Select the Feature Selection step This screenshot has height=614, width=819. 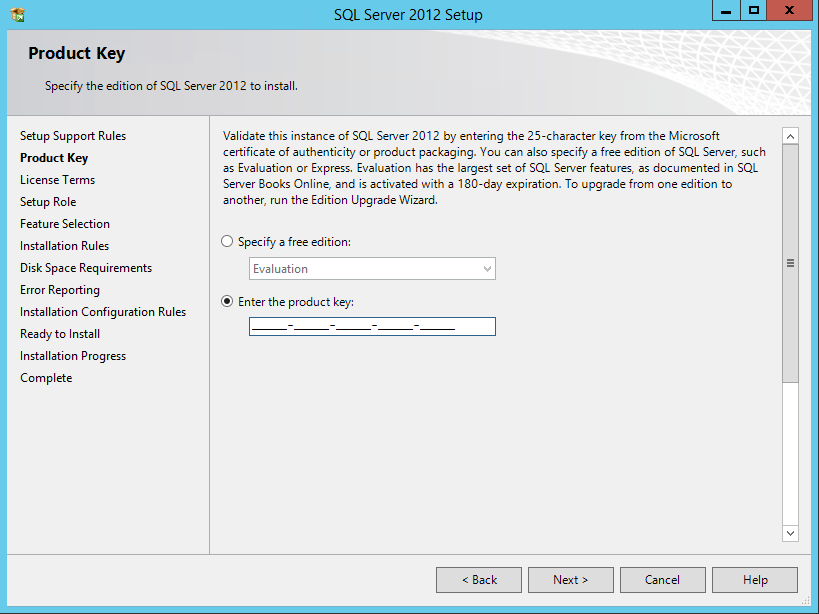65,223
